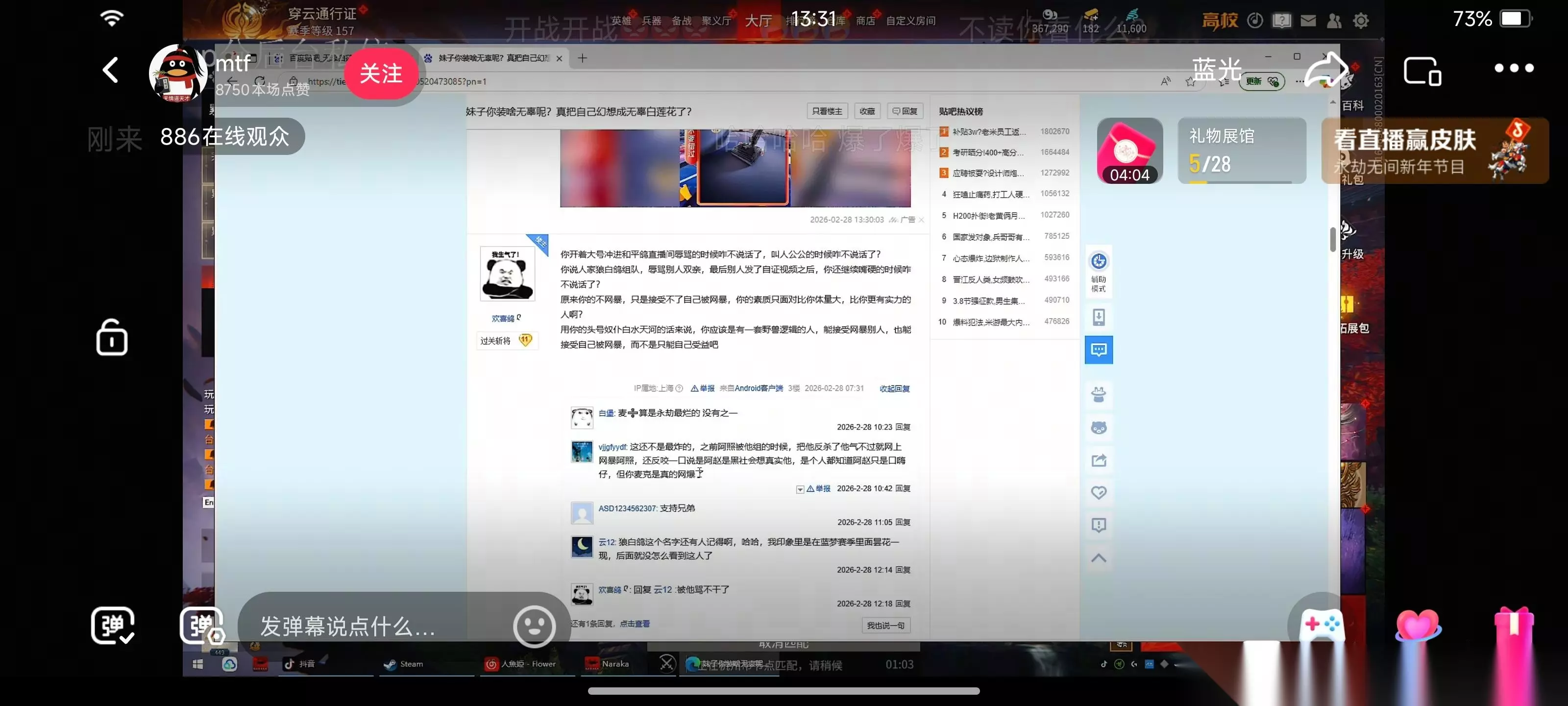The image size is (1568, 706).
Task: Toggle the danmaku display switch
Action: (x=113, y=625)
